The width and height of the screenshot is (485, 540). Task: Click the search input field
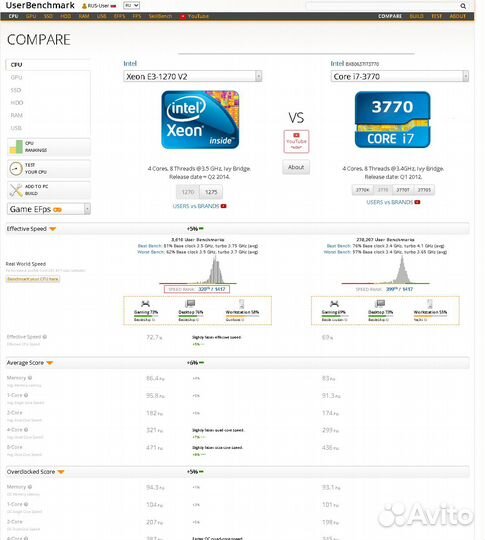[382, 6]
